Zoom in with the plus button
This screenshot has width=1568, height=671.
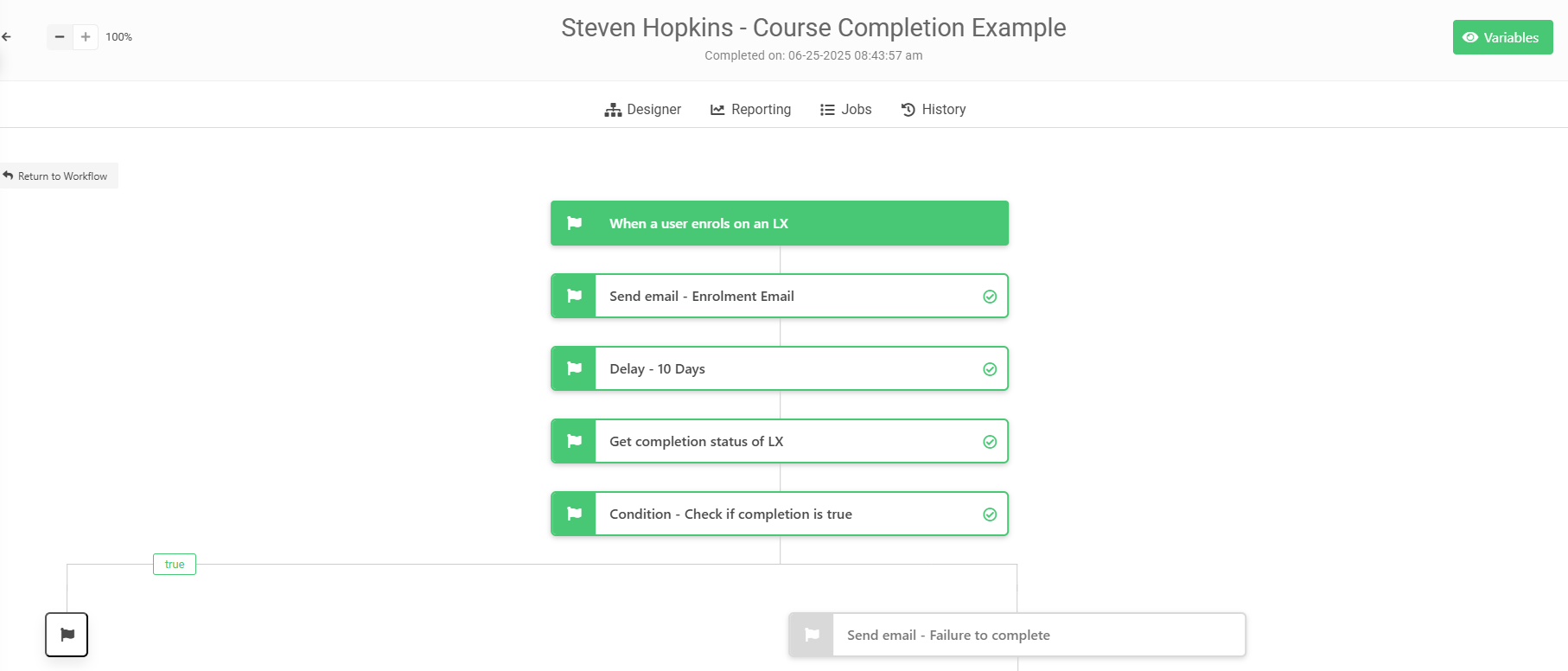(x=86, y=37)
